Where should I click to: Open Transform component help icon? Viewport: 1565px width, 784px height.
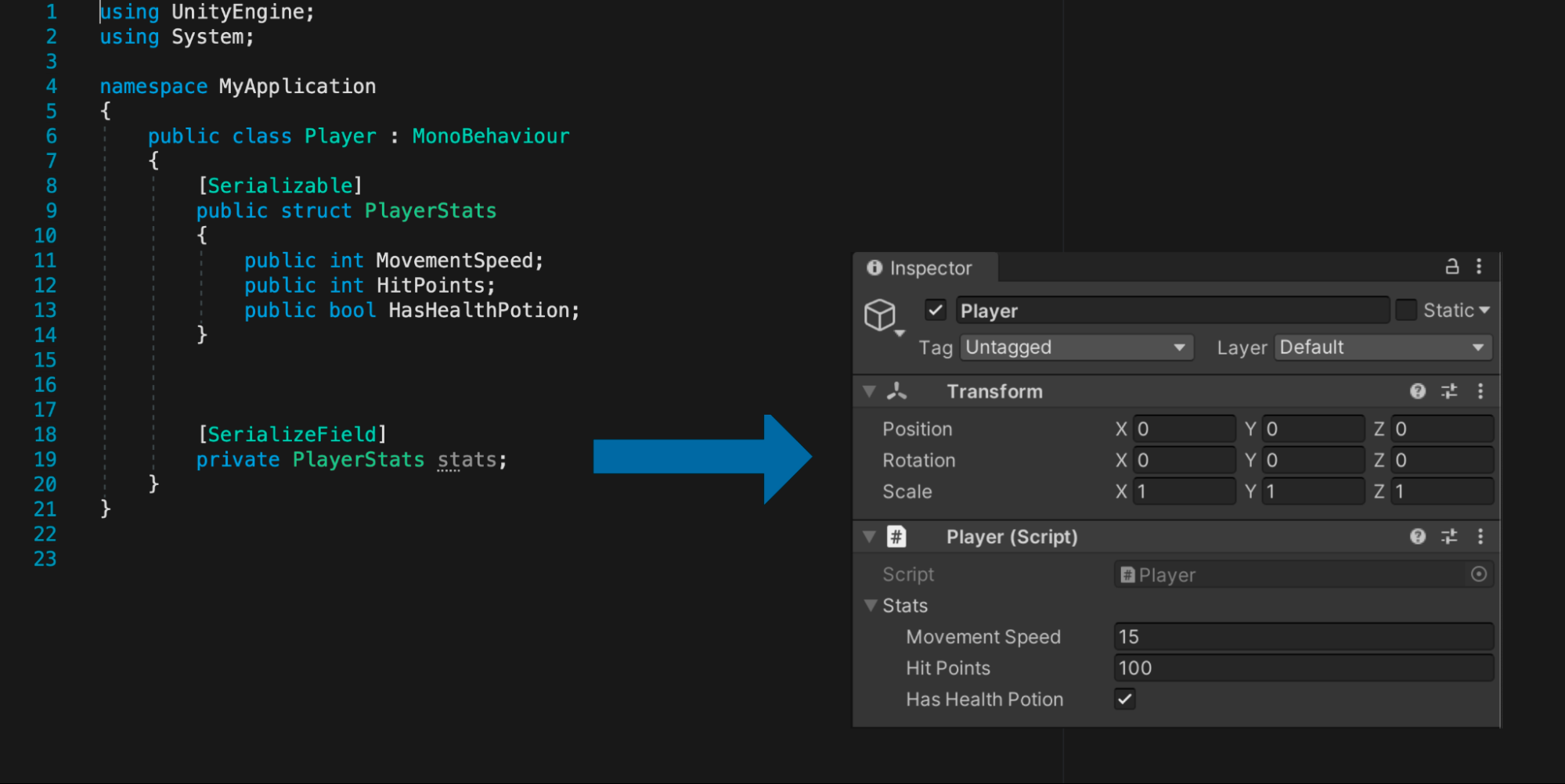tap(1418, 391)
